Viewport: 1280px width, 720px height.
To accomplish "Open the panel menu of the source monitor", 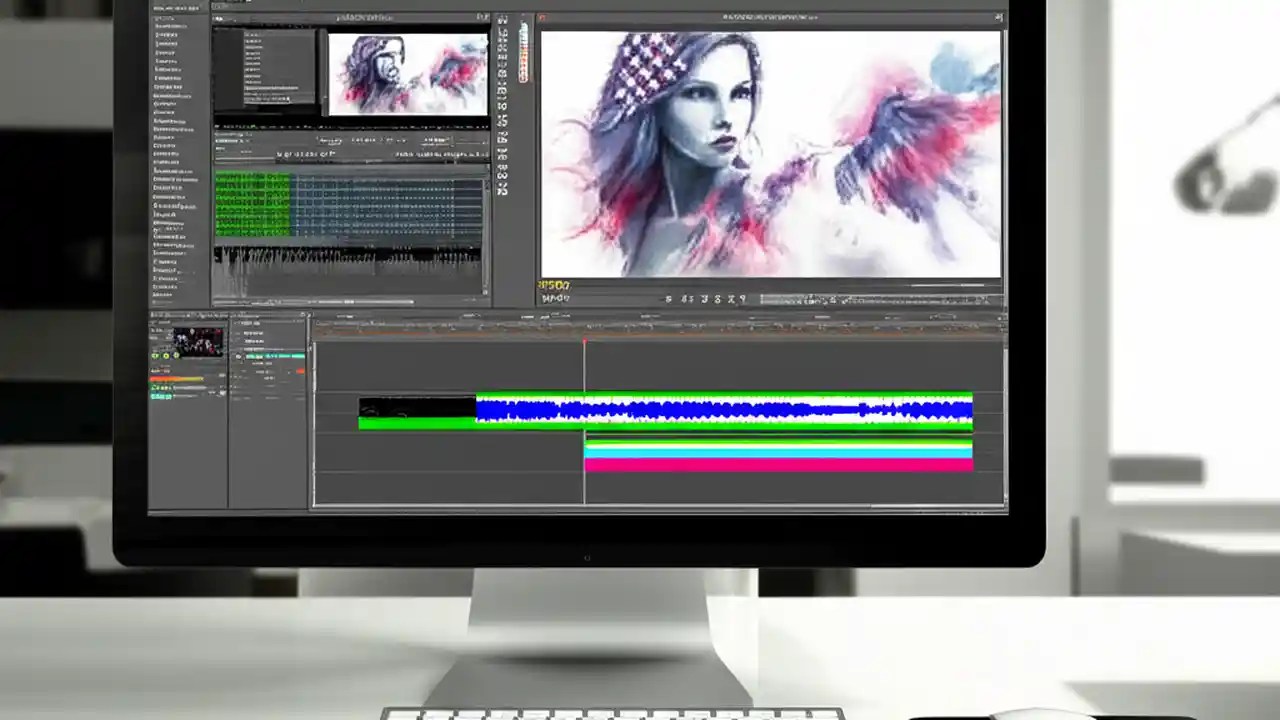I will [483, 17].
